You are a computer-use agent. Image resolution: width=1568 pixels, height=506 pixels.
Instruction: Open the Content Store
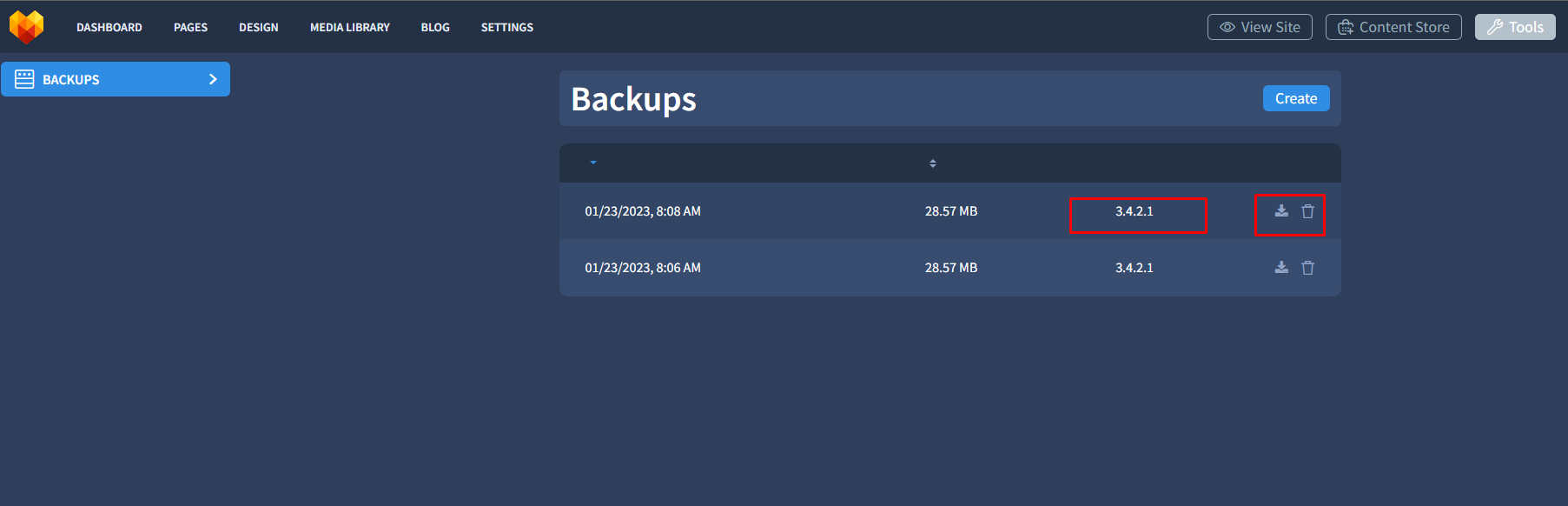[x=1393, y=27]
